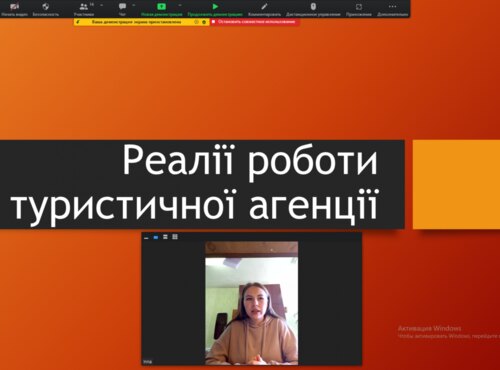Click the Start Video camera icon

(x=14, y=7)
